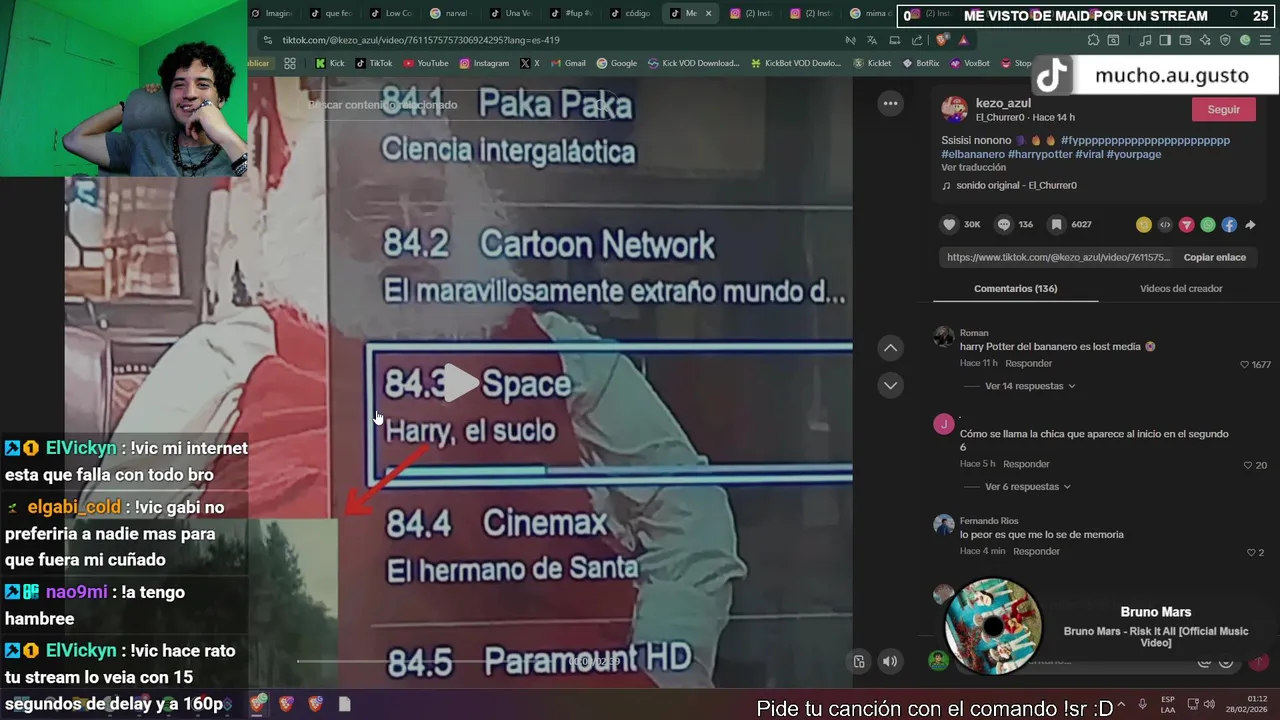Open the Gmail bookmark
The height and width of the screenshot is (720, 1280).
pyautogui.click(x=568, y=63)
